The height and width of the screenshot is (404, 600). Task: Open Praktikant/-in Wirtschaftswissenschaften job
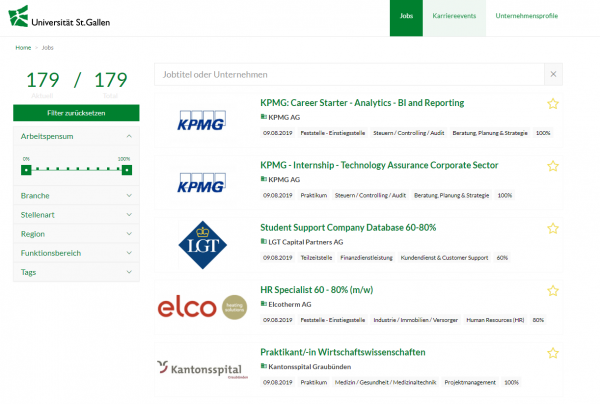343,352
